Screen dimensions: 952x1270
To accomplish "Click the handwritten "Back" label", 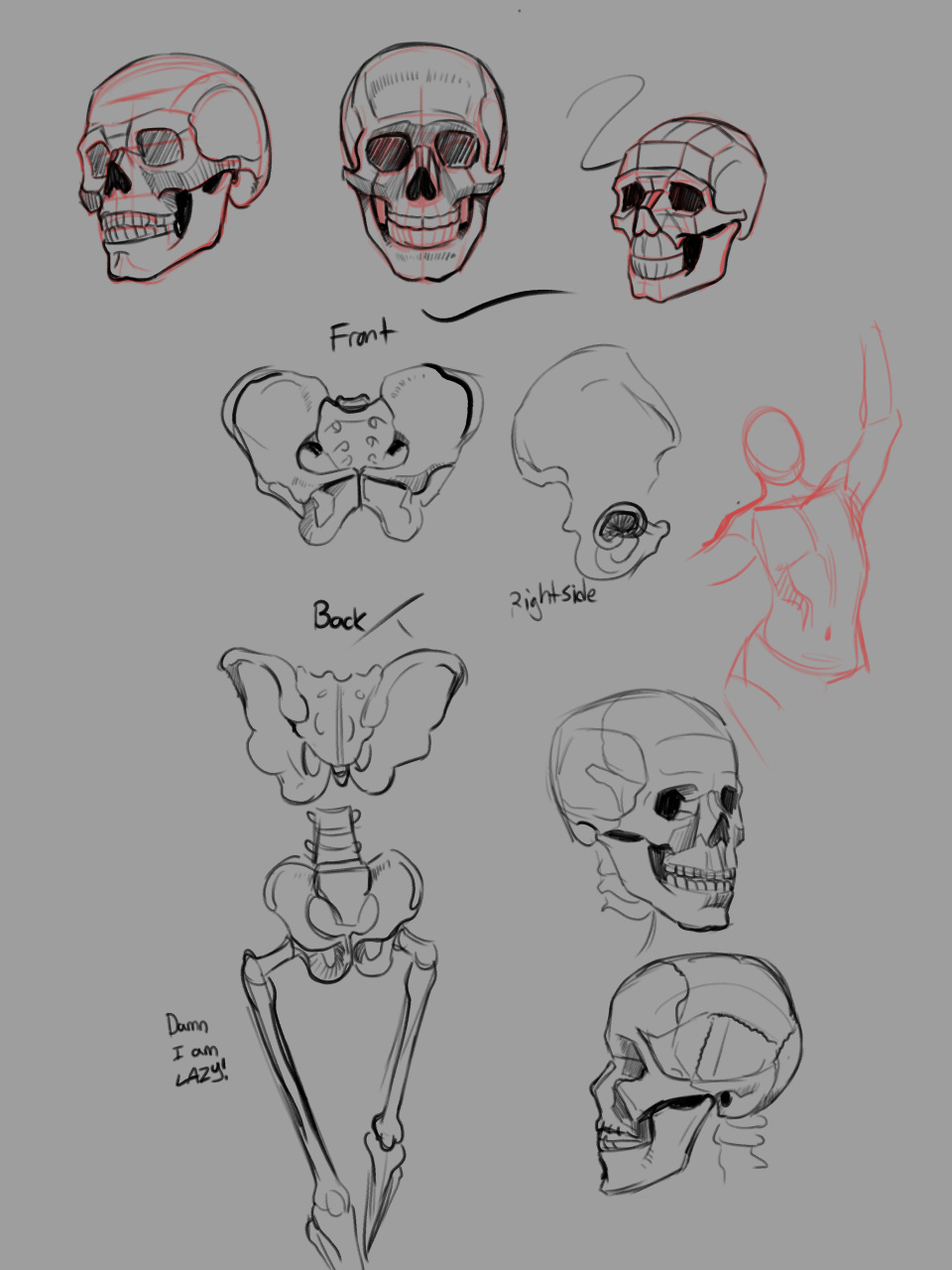I will (x=339, y=616).
